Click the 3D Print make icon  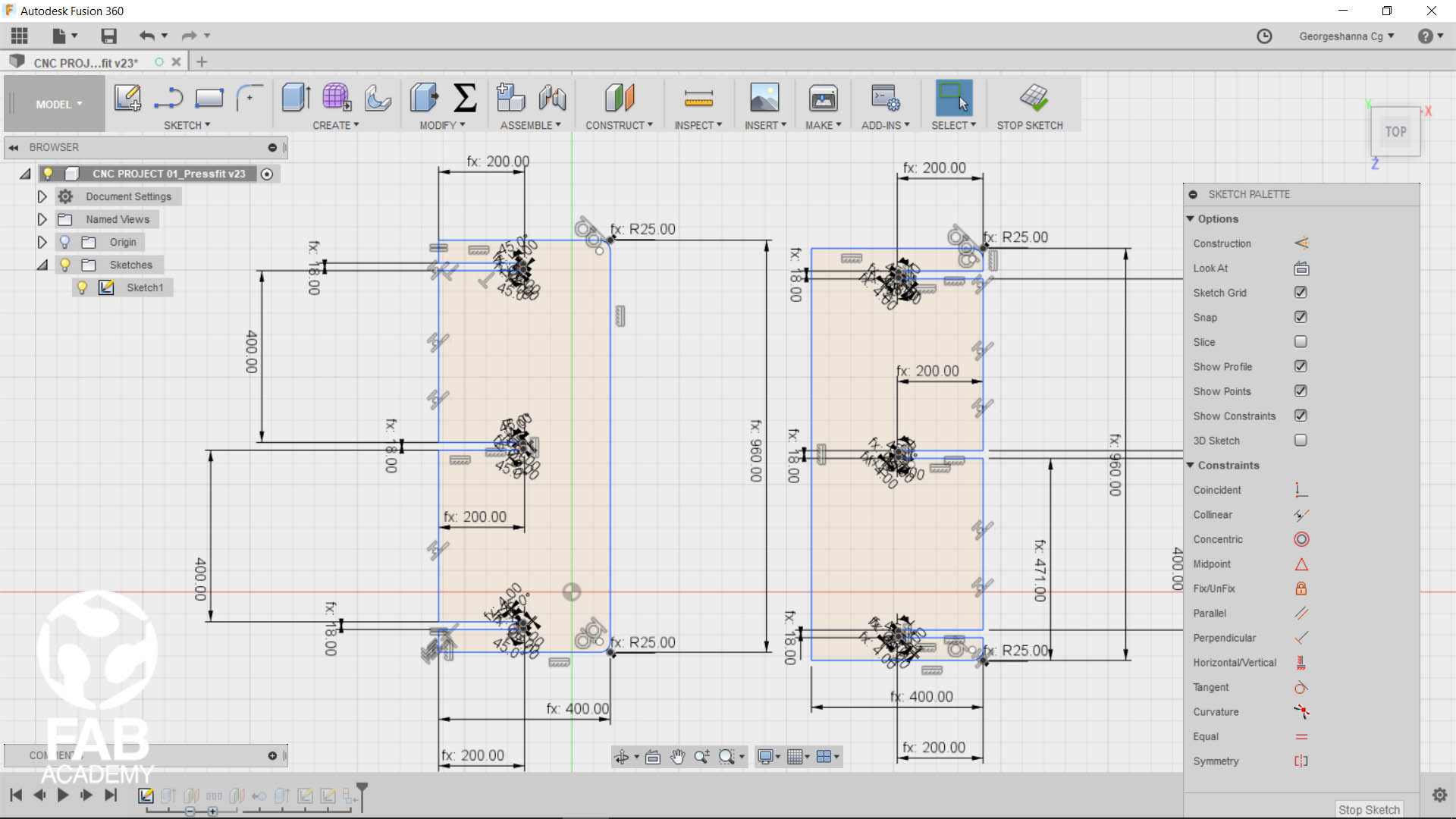pyautogui.click(x=823, y=98)
